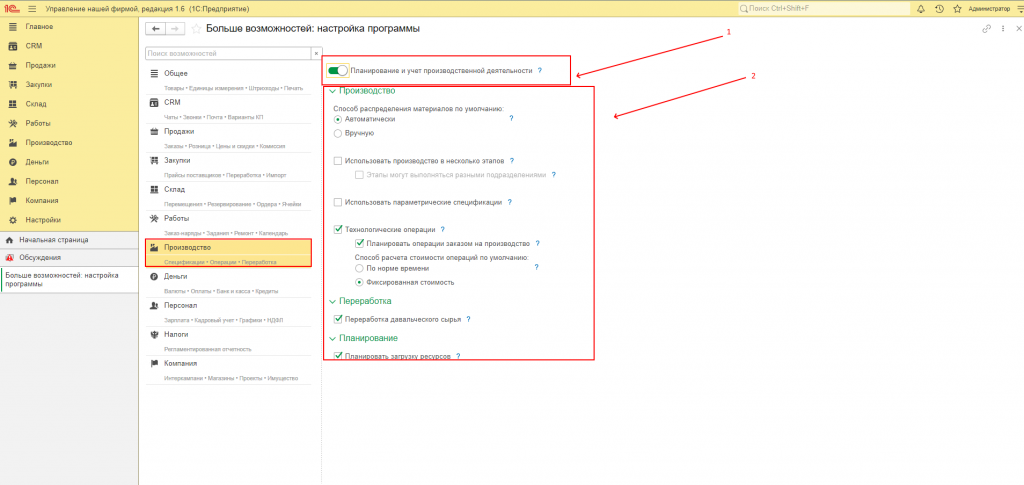Image resolution: width=1024 pixels, height=485 pixels.
Task: Select Вручную radio button
Action: click(x=338, y=133)
